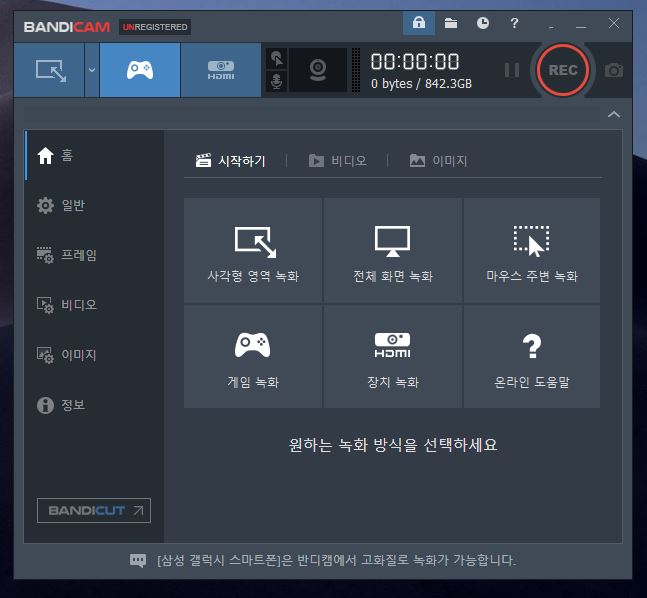647x598 pixels.
Task: Click the speech bubble tip icon
Action: pyautogui.click(x=138, y=560)
